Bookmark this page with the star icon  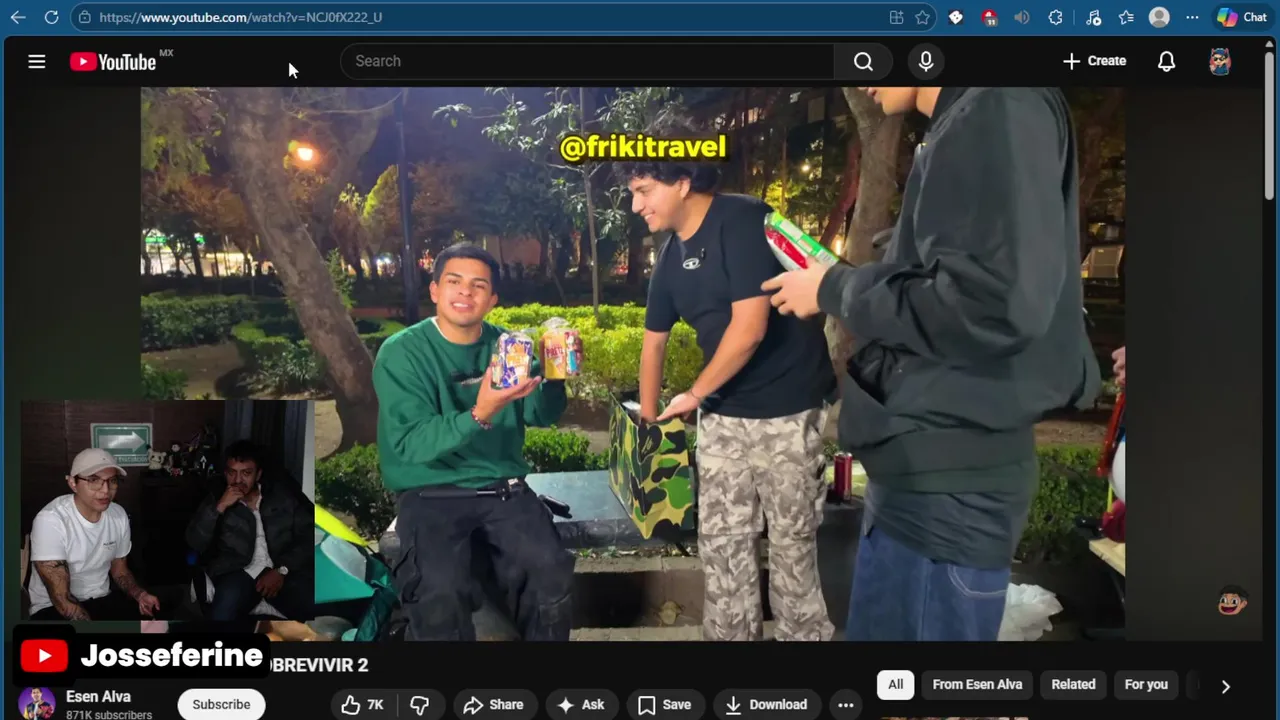click(x=922, y=17)
